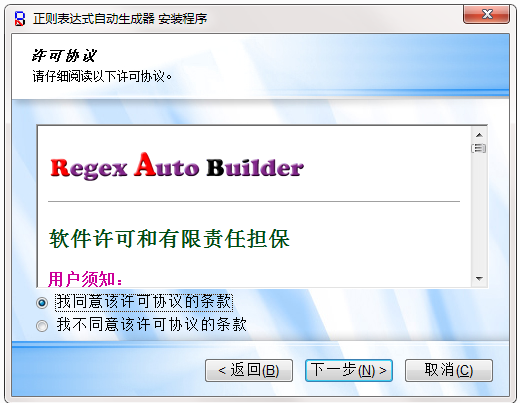Screen dimensions: 520x403
Task: Click the license scrollbar down arrow
Action: [x=479, y=279]
